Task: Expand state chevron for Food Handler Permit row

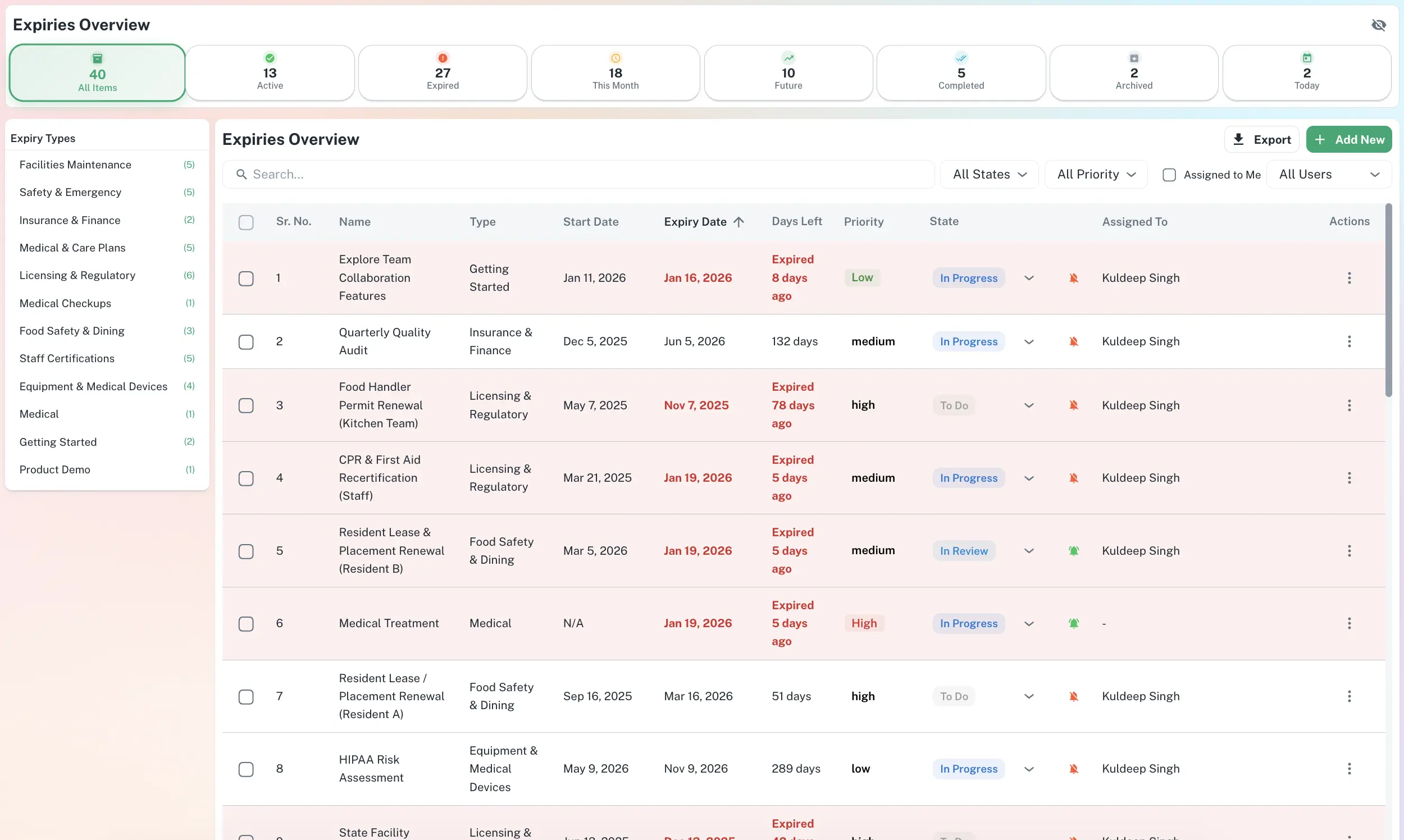Action: 1029,405
